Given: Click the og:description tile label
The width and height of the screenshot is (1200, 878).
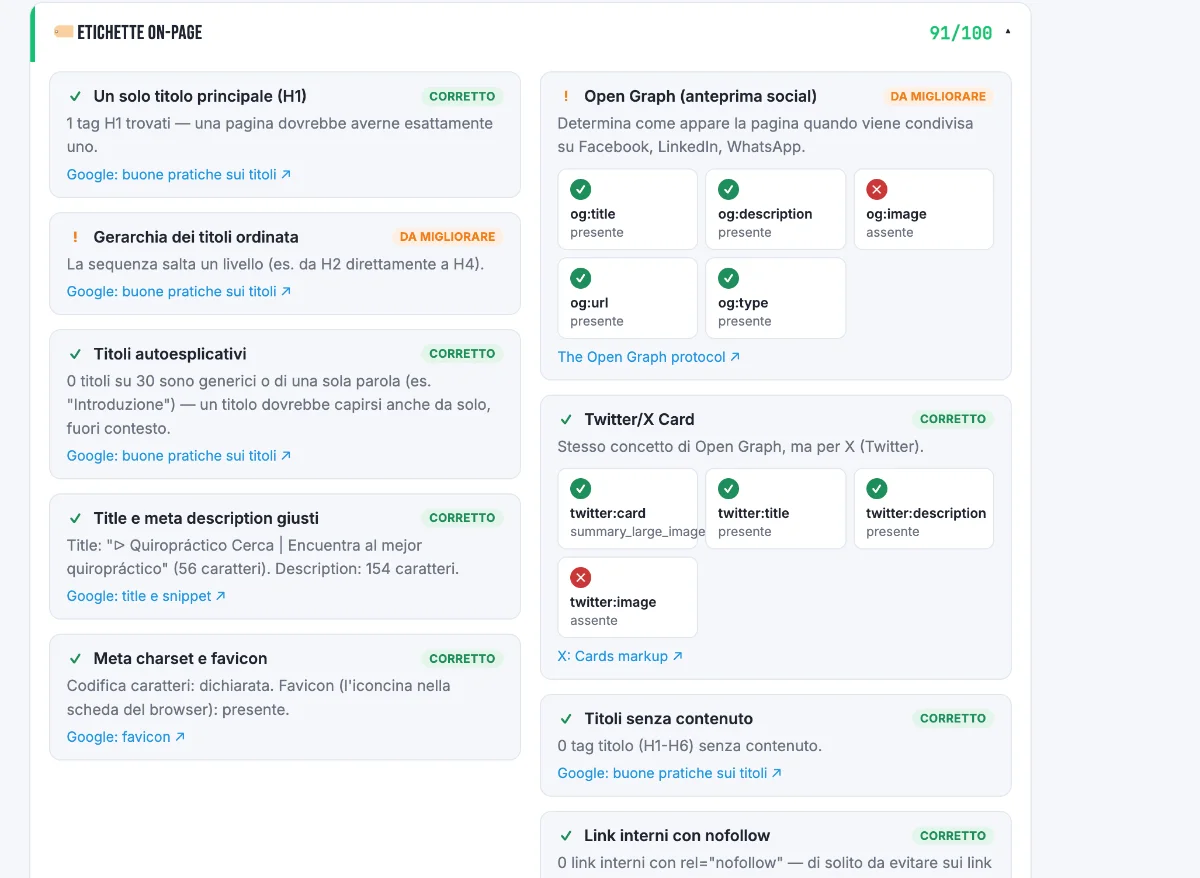Looking at the screenshot, I should click(x=765, y=214).
